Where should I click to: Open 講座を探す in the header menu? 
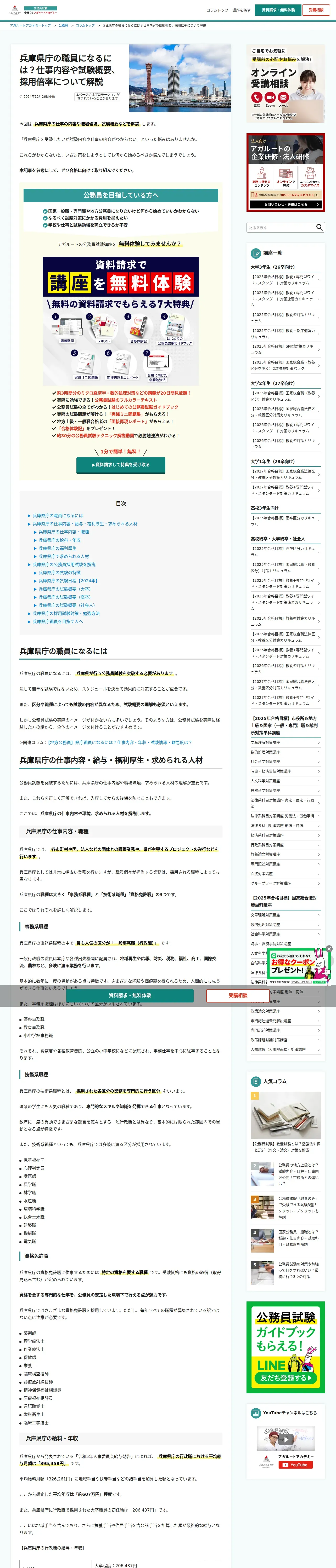point(242,10)
